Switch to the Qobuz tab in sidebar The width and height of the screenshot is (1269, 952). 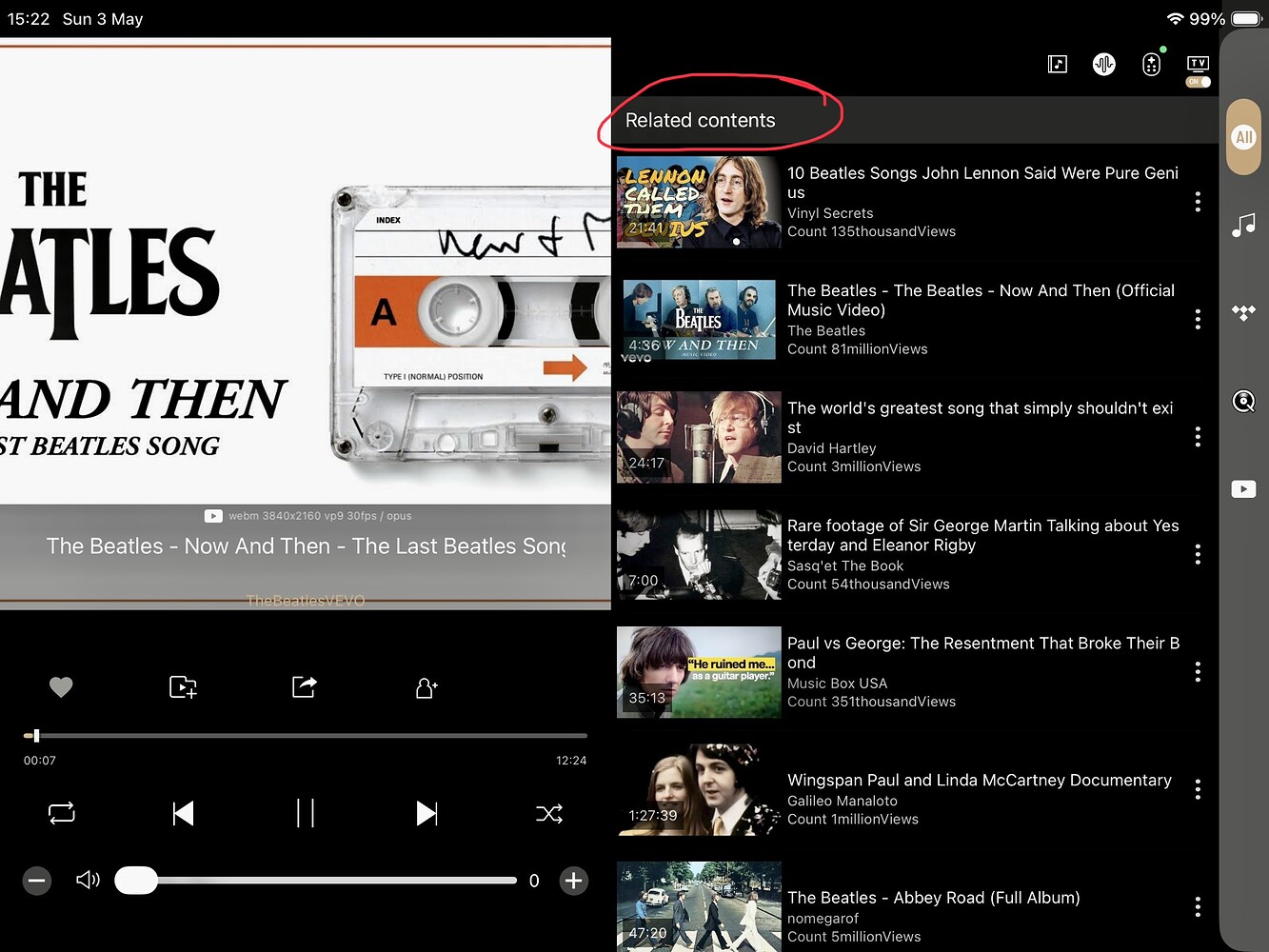click(x=1243, y=401)
